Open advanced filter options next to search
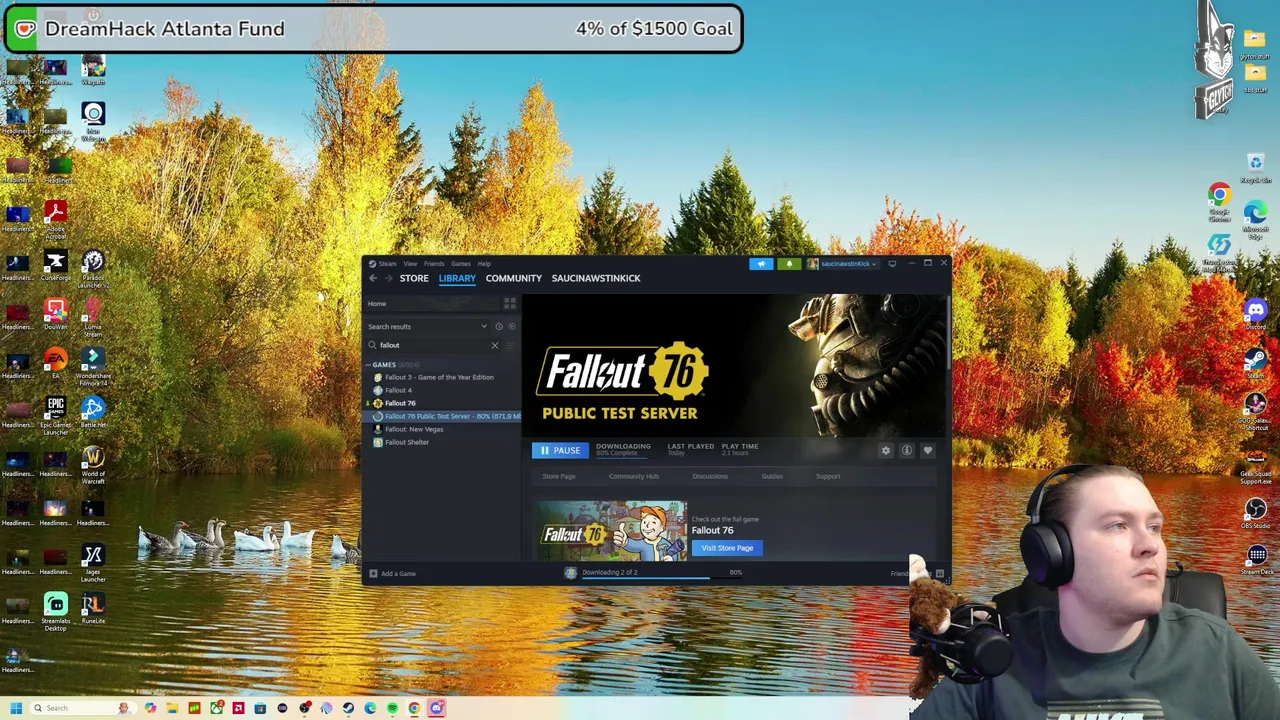The width and height of the screenshot is (1280, 720). point(510,345)
